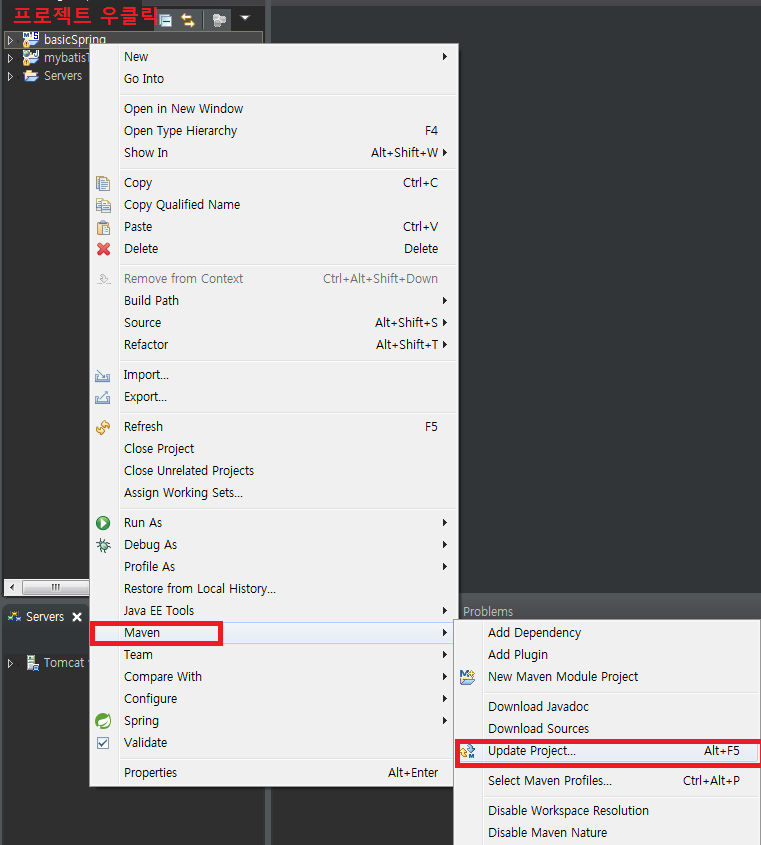This screenshot has height=845, width=761.
Task: Open the Configure submenu
Action: [x=274, y=699]
